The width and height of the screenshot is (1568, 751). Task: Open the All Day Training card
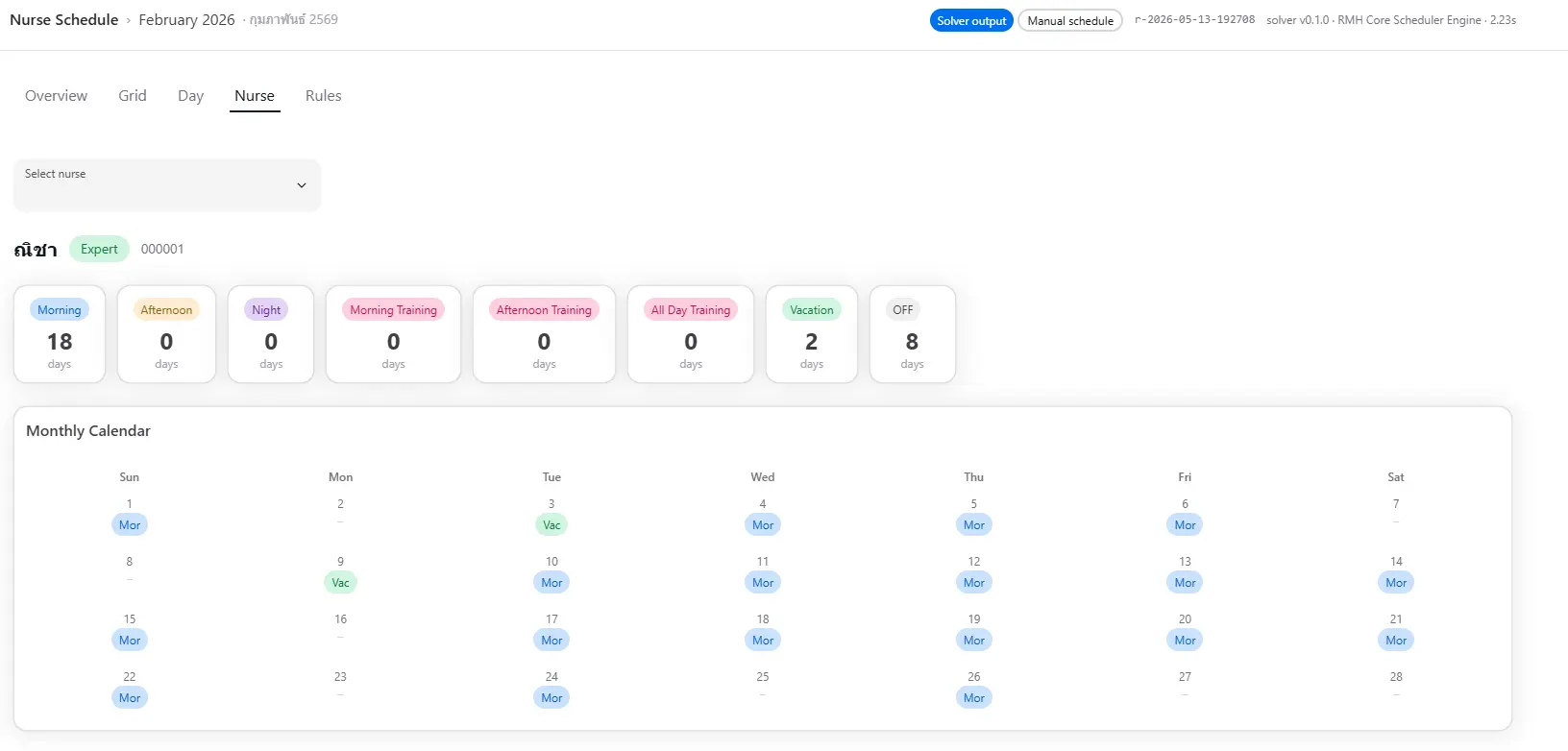691,334
